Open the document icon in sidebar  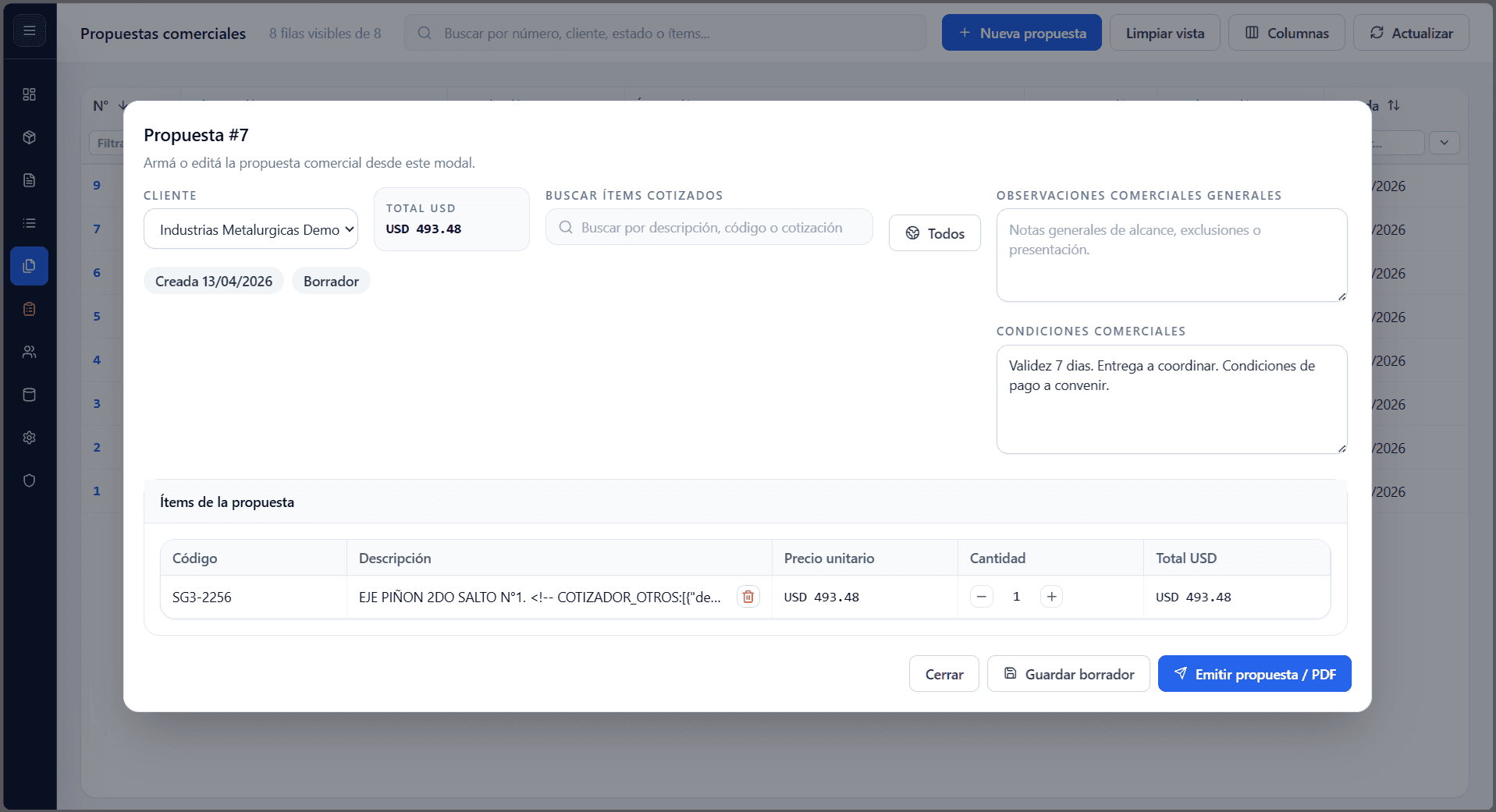point(30,180)
